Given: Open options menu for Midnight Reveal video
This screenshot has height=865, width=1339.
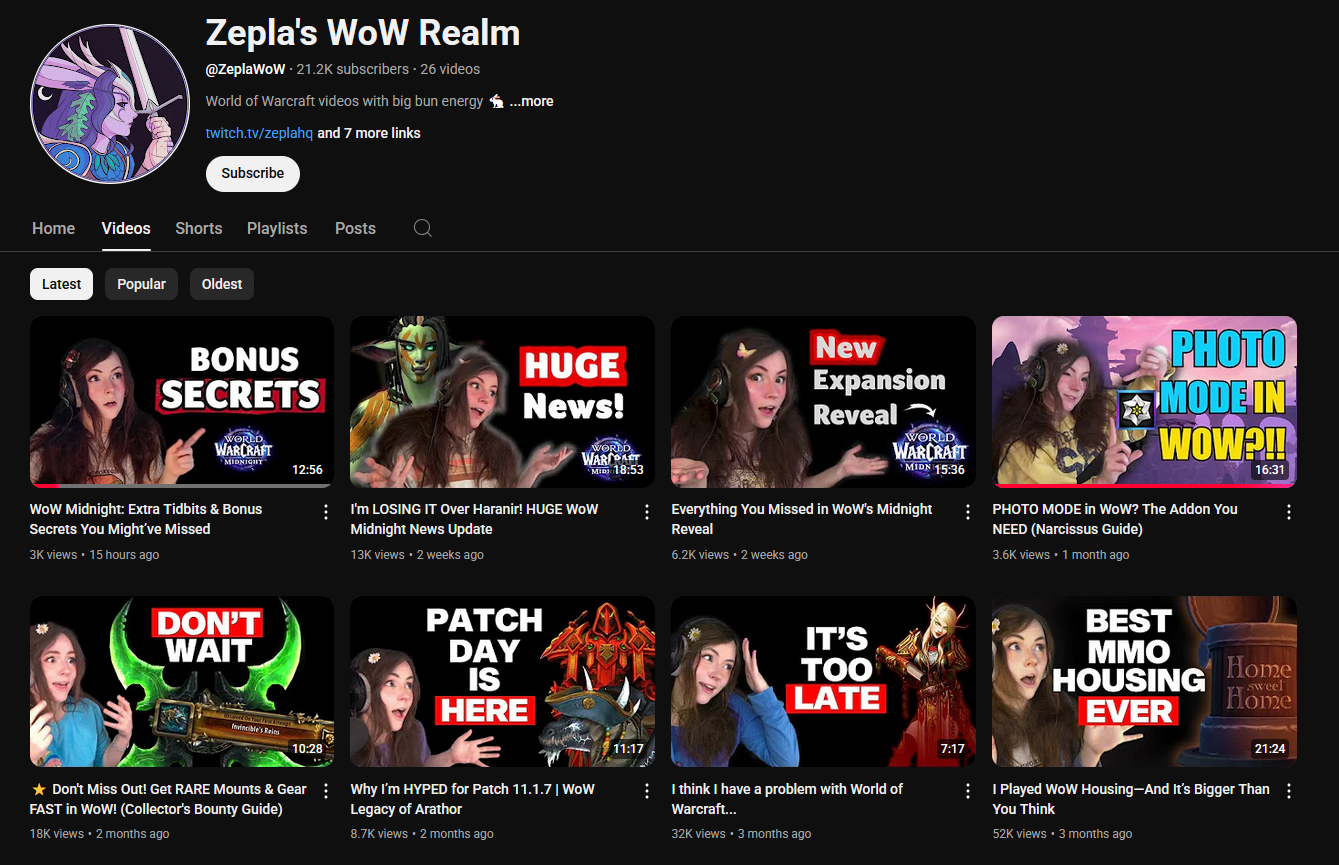Looking at the screenshot, I should click(968, 512).
